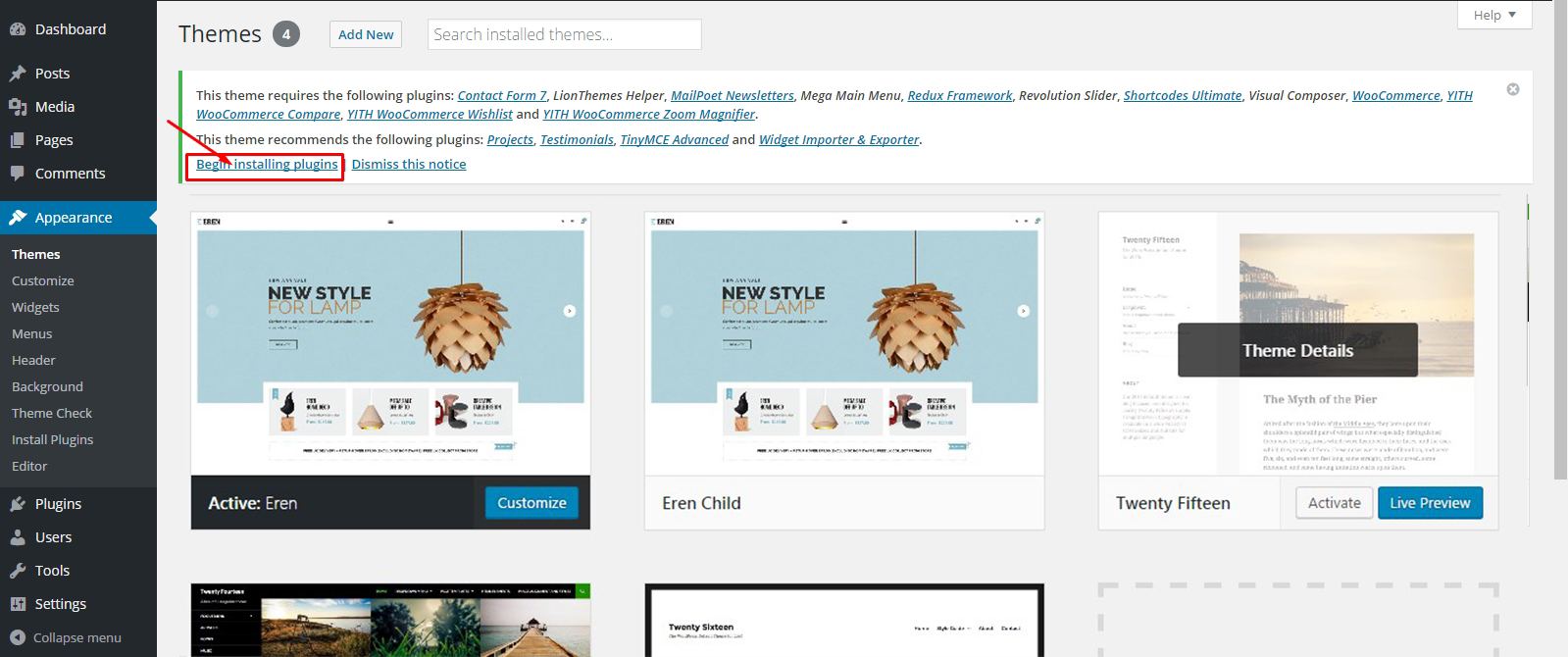Click the Tools wrench icon
Screen dimensions: 1568x657
[x=18, y=571]
